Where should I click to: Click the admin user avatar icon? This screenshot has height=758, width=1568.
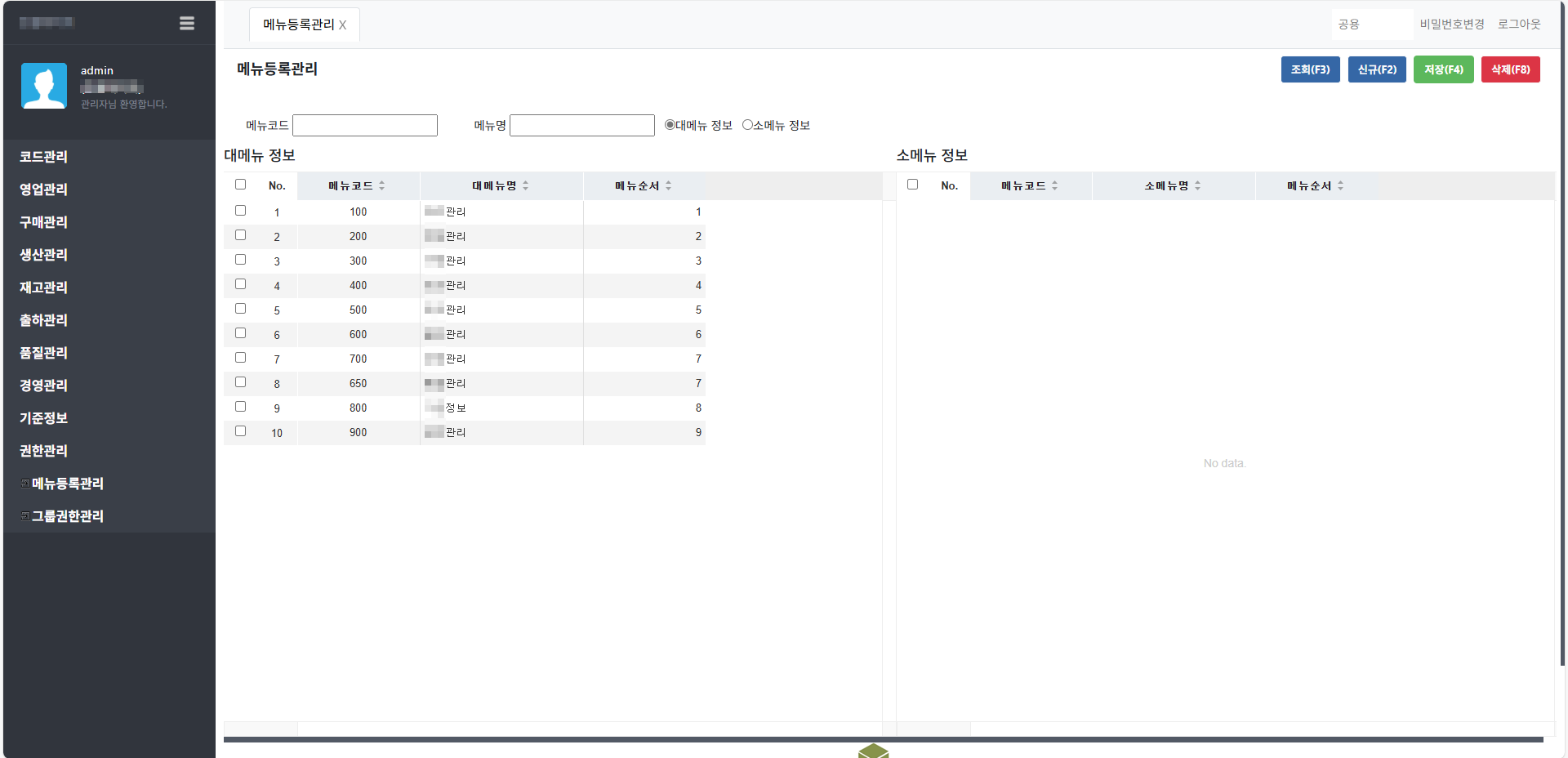pos(44,86)
